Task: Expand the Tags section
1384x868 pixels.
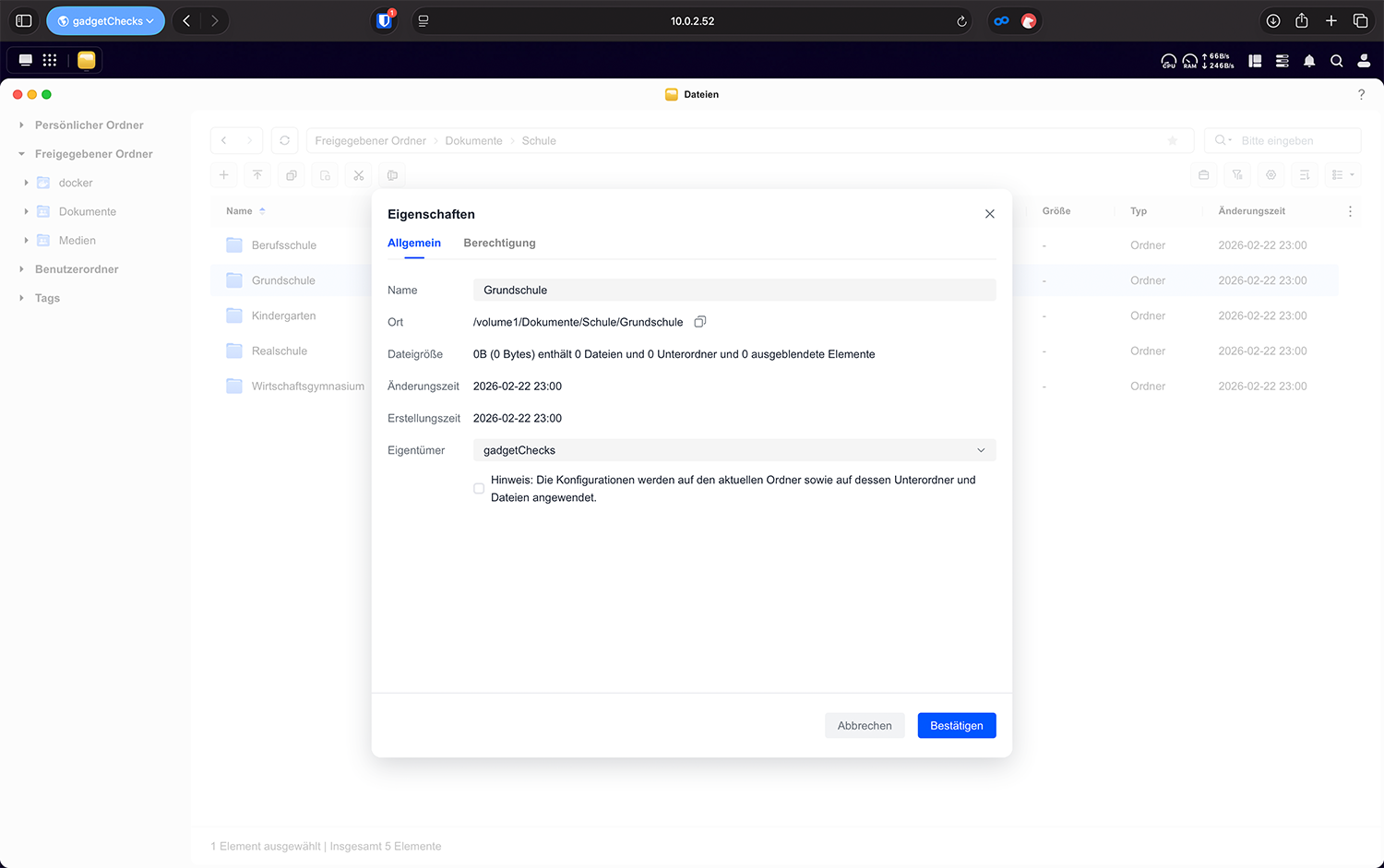Action: tap(21, 298)
